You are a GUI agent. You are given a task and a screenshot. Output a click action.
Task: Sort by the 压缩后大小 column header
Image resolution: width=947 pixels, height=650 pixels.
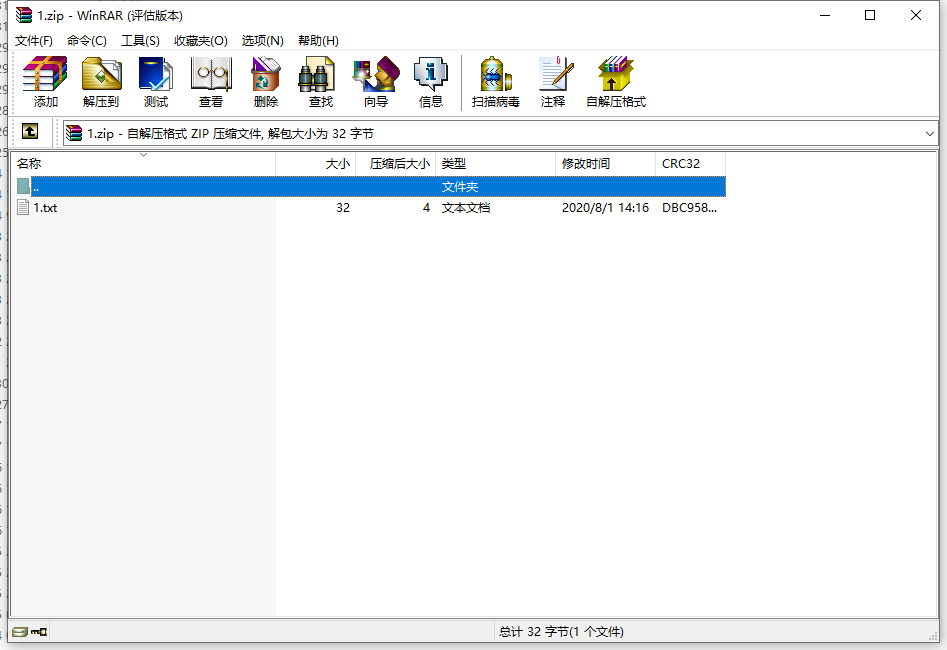point(396,164)
